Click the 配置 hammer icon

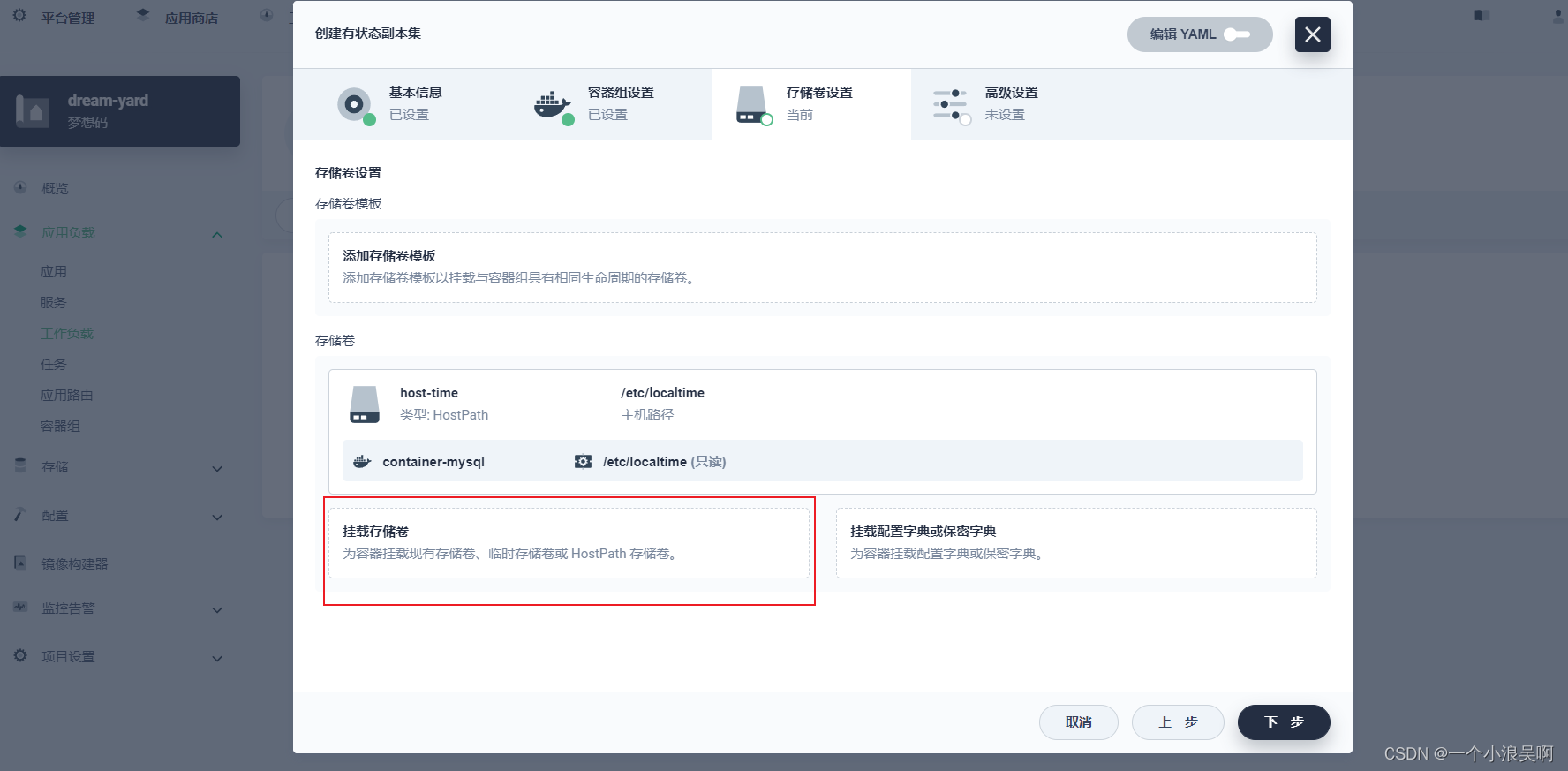pos(20,514)
